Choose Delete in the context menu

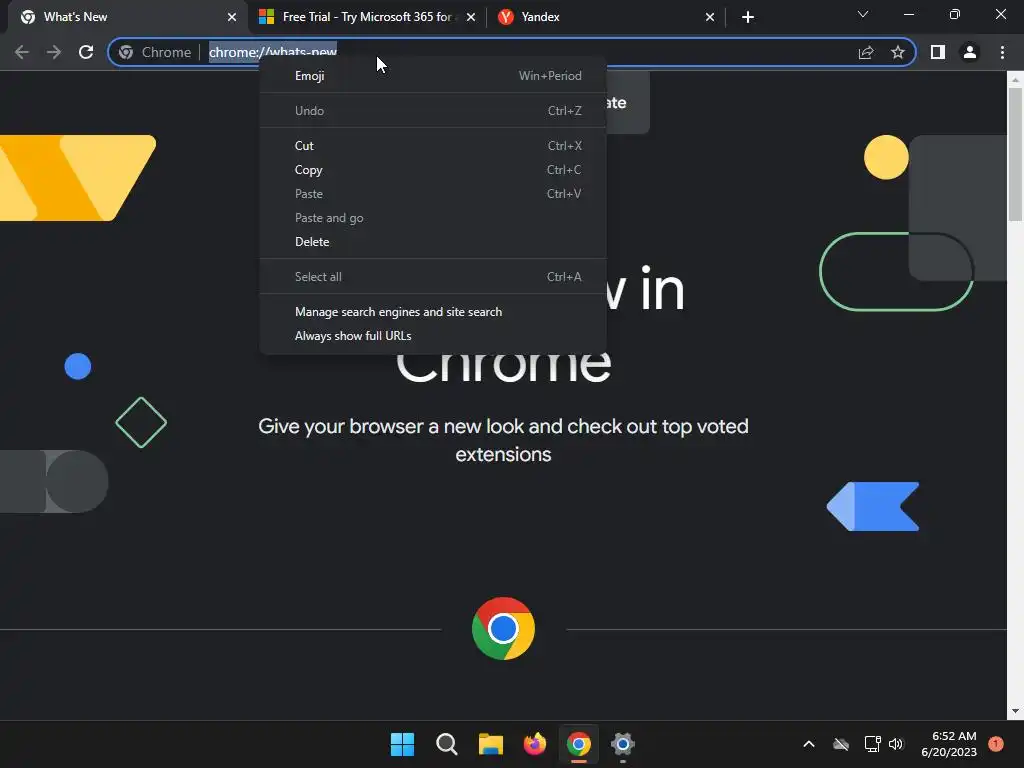point(433,242)
